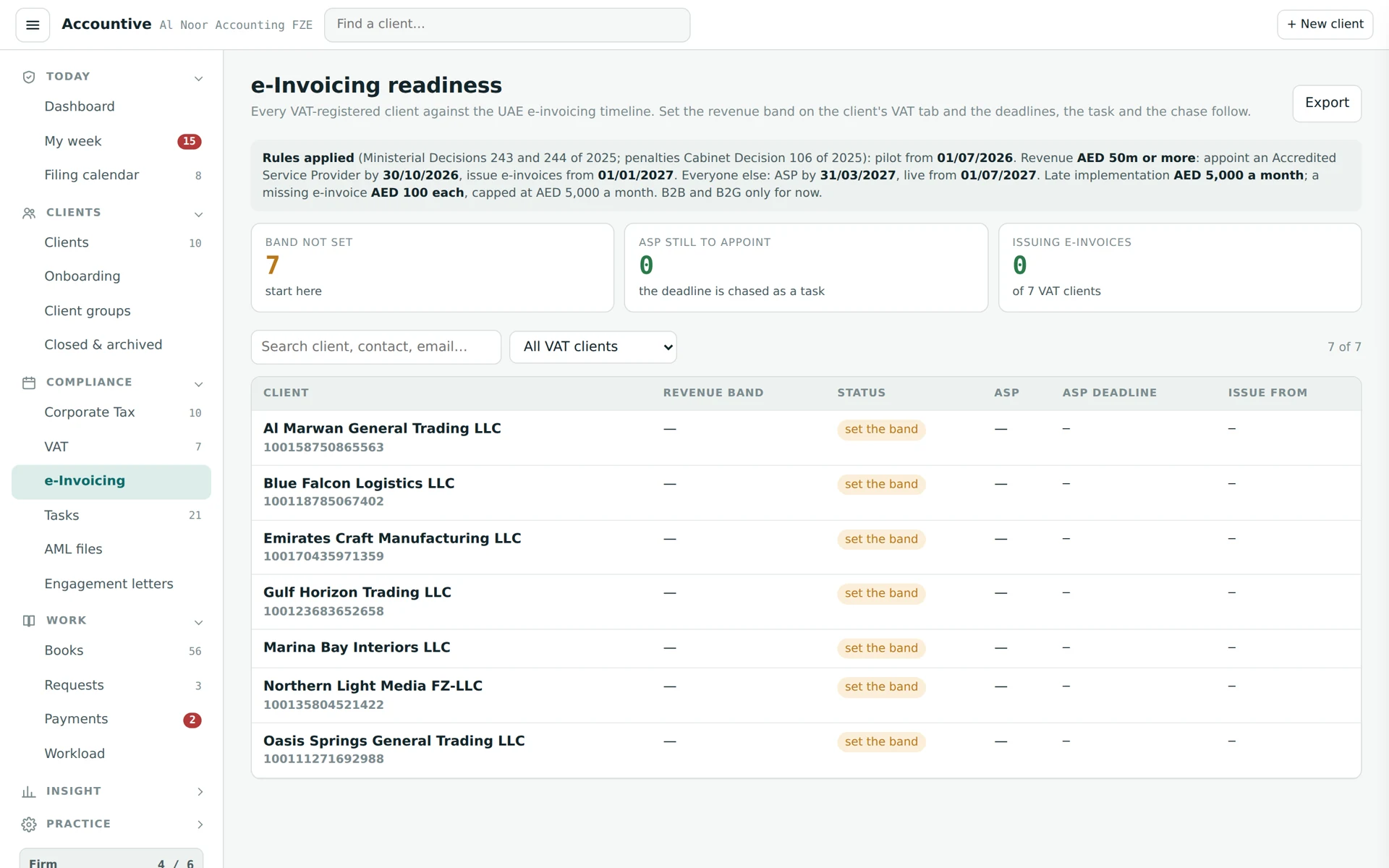Open Marina Bay Interiors LLC

(x=357, y=648)
